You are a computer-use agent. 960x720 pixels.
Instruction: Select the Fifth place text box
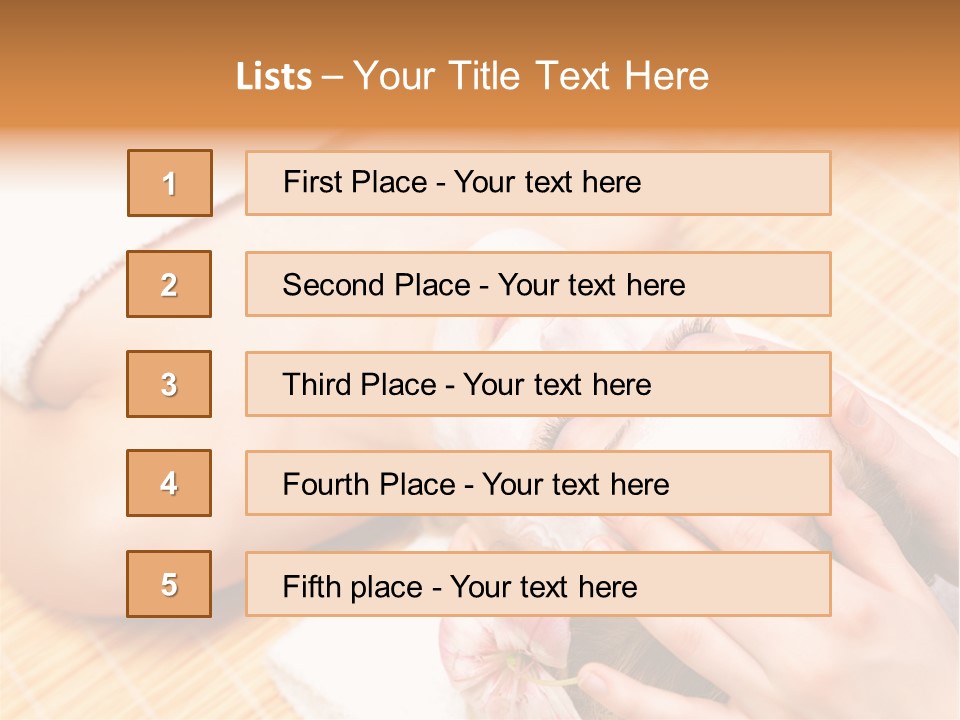538,584
